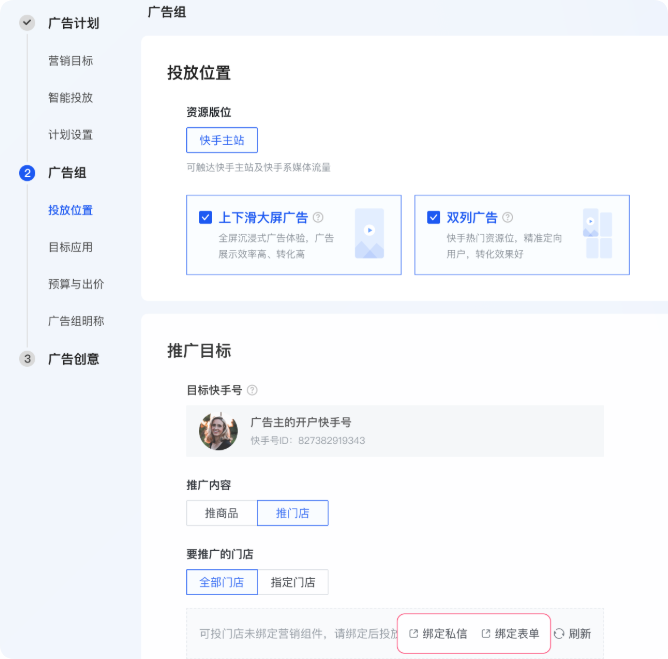The width and height of the screenshot is (668, 659).
Task: Select 全部门店 option
Action: [222, 582]
